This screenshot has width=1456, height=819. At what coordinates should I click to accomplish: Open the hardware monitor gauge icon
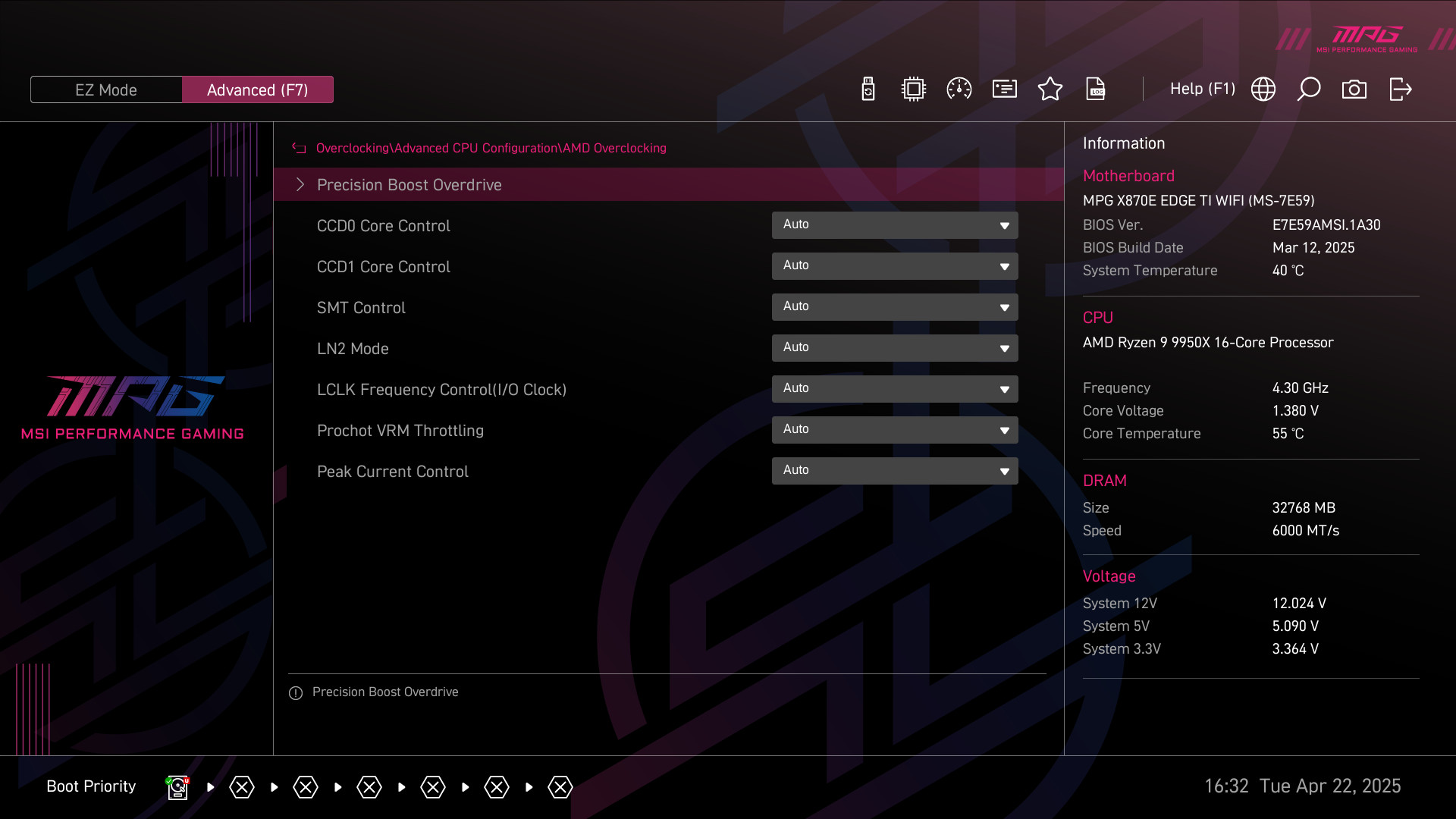coord(959,89)
